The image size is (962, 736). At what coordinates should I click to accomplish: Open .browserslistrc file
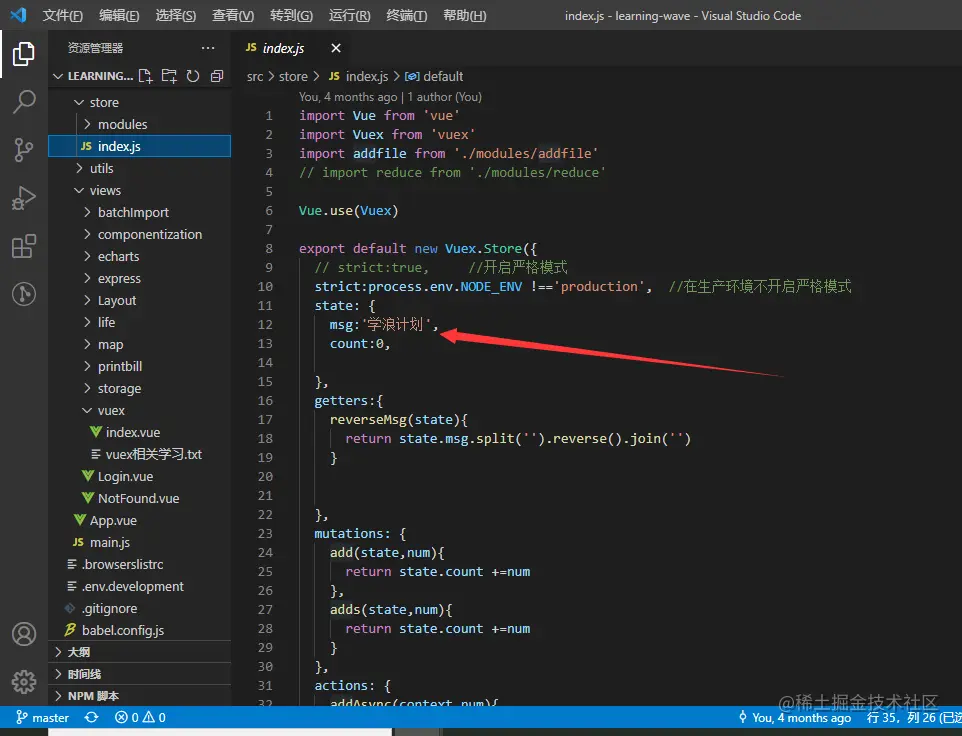click(x=139, y=565)
